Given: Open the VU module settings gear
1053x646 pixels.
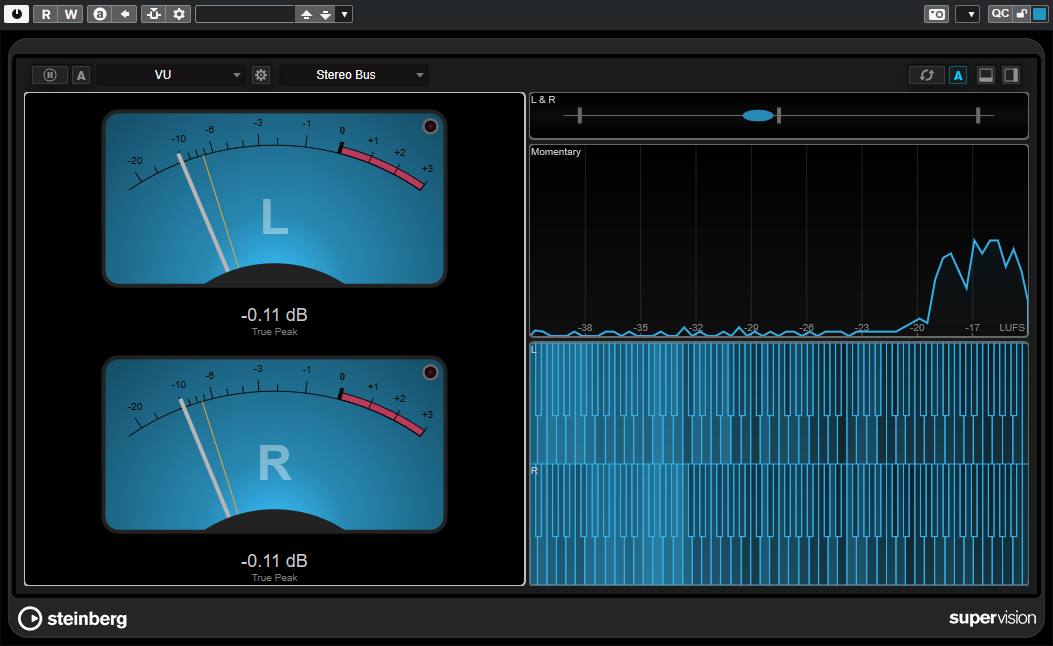Looking at the screenshot, I should [261, 75].
